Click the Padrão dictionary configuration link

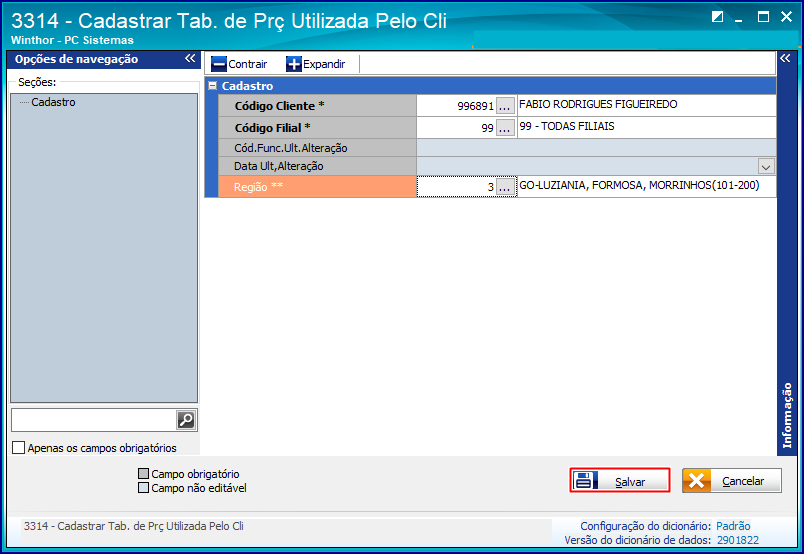pos(733,526)
